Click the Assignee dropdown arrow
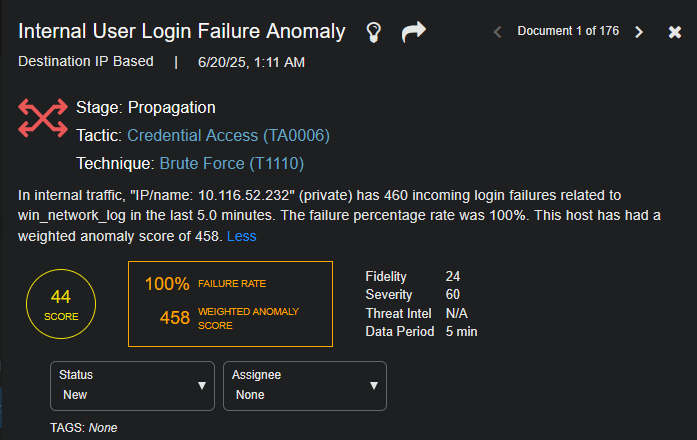697x440 pixels. click(x=374, y=386)
